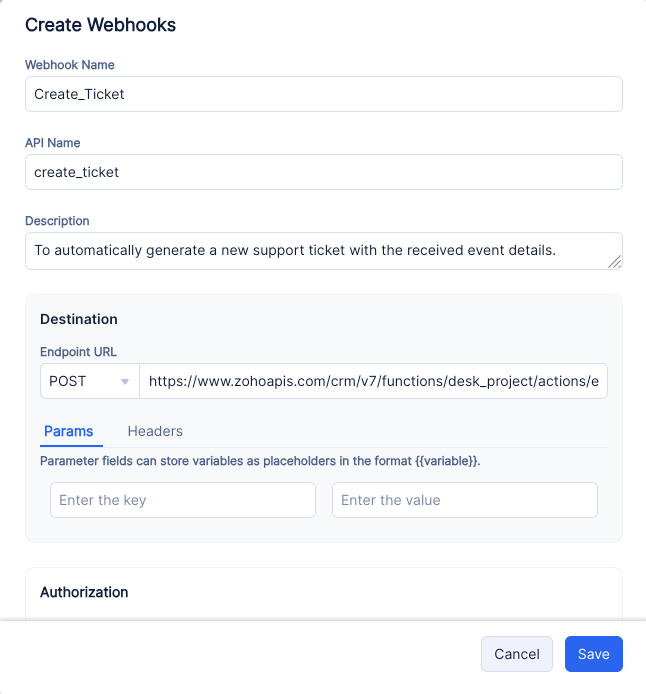Click the Destination section heading
The image size is (646, 694).
pyautogui.click(x=79, y=319)
